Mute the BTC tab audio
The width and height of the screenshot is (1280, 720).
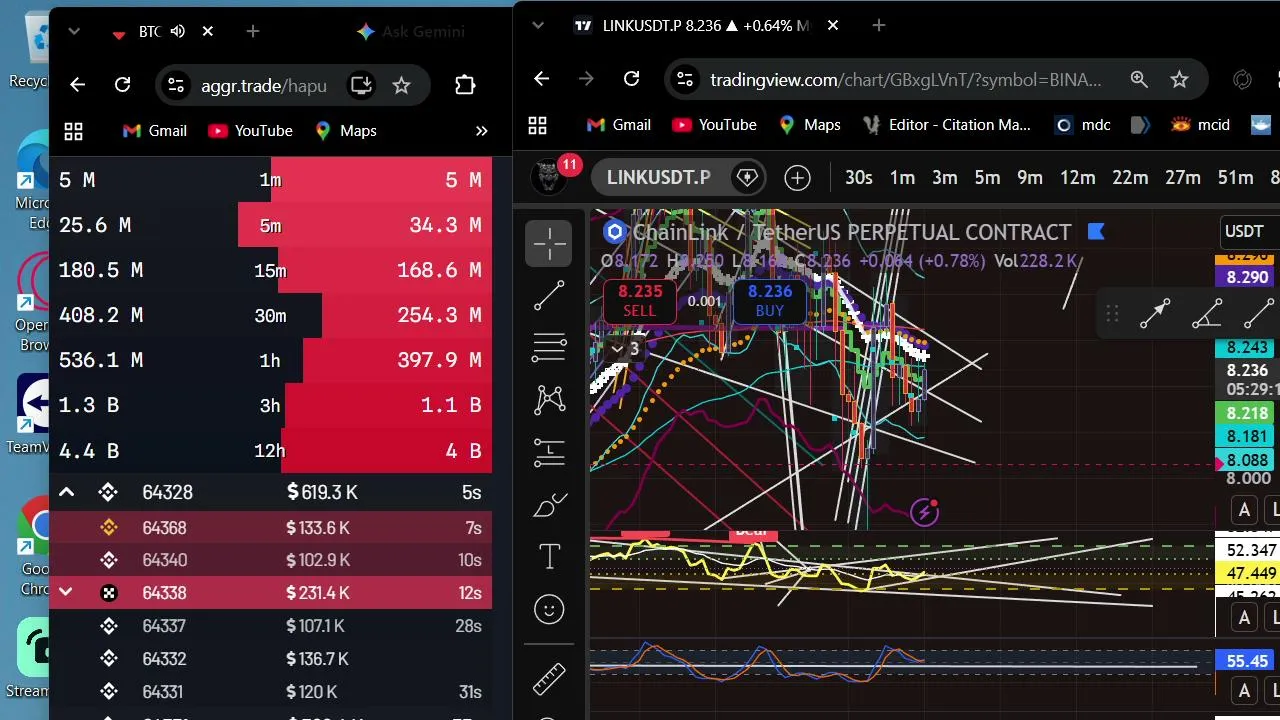pyautogui.click(x=178, y=32)
